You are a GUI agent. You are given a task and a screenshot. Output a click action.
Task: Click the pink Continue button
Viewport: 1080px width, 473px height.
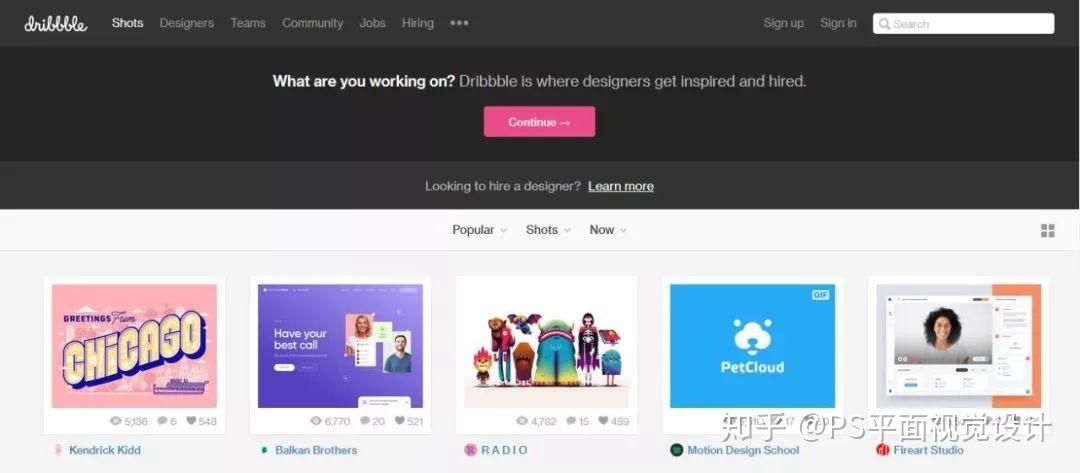539,121
